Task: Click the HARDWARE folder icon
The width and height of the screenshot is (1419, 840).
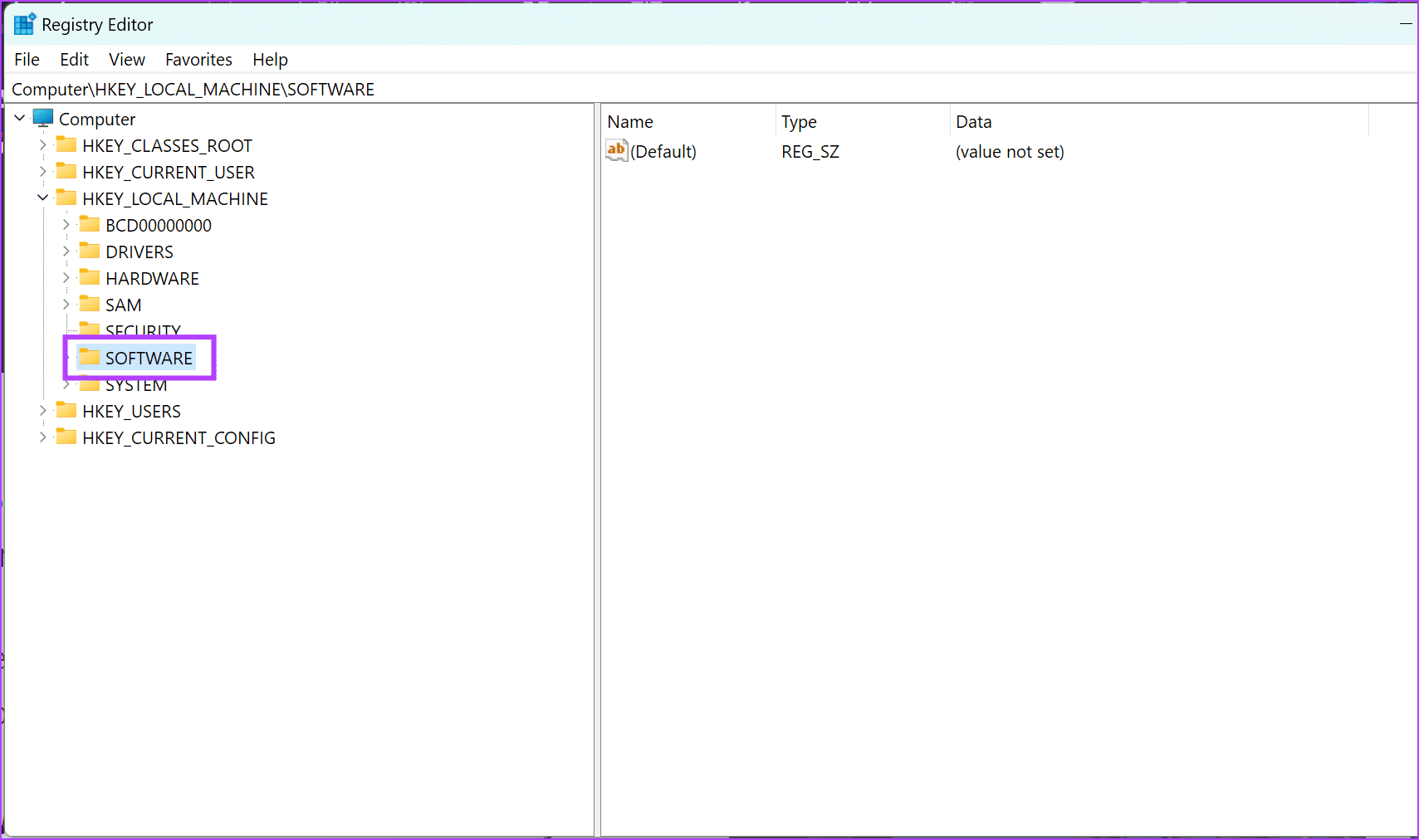Action: (90, 278)
